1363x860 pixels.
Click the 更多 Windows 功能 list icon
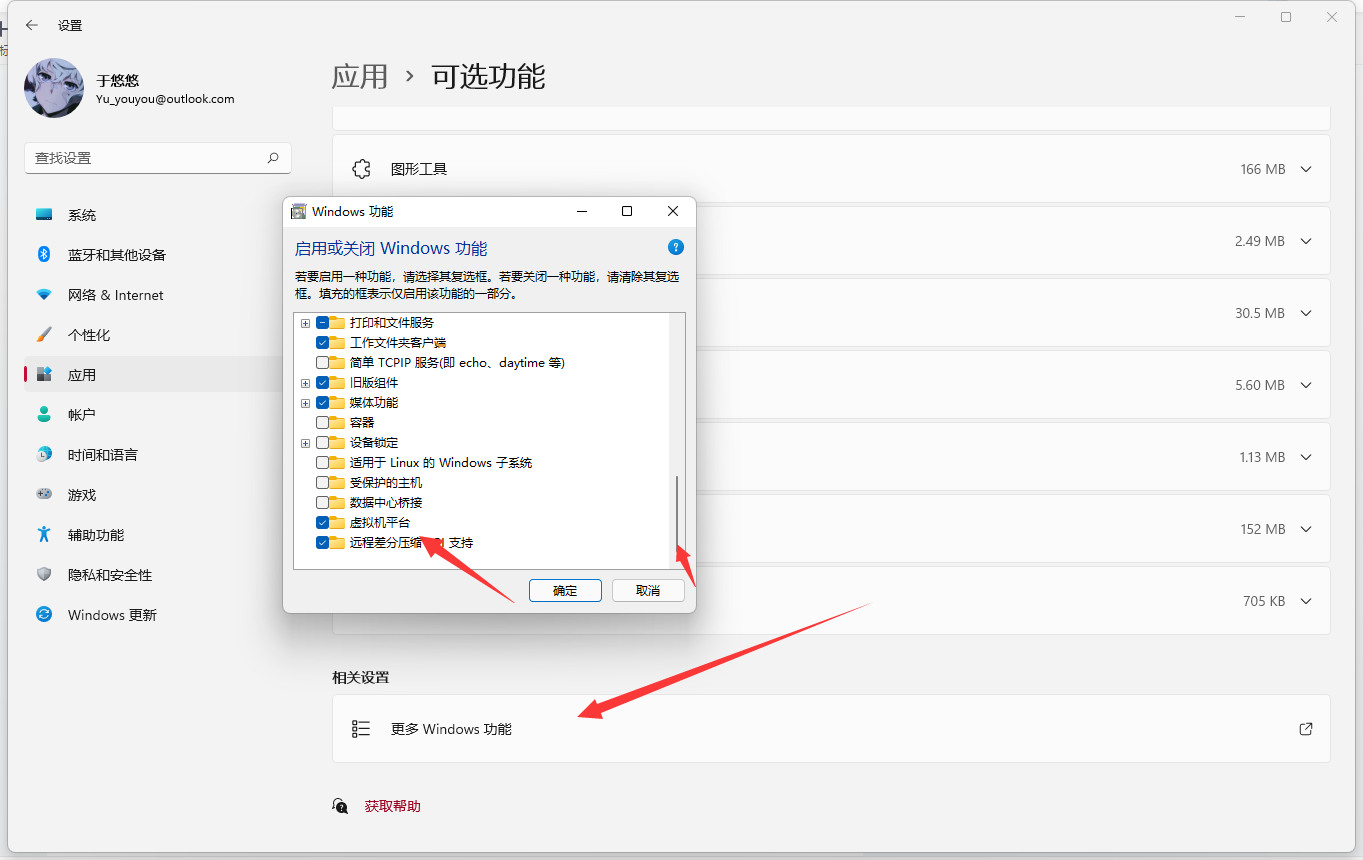(x=361, y=729)
